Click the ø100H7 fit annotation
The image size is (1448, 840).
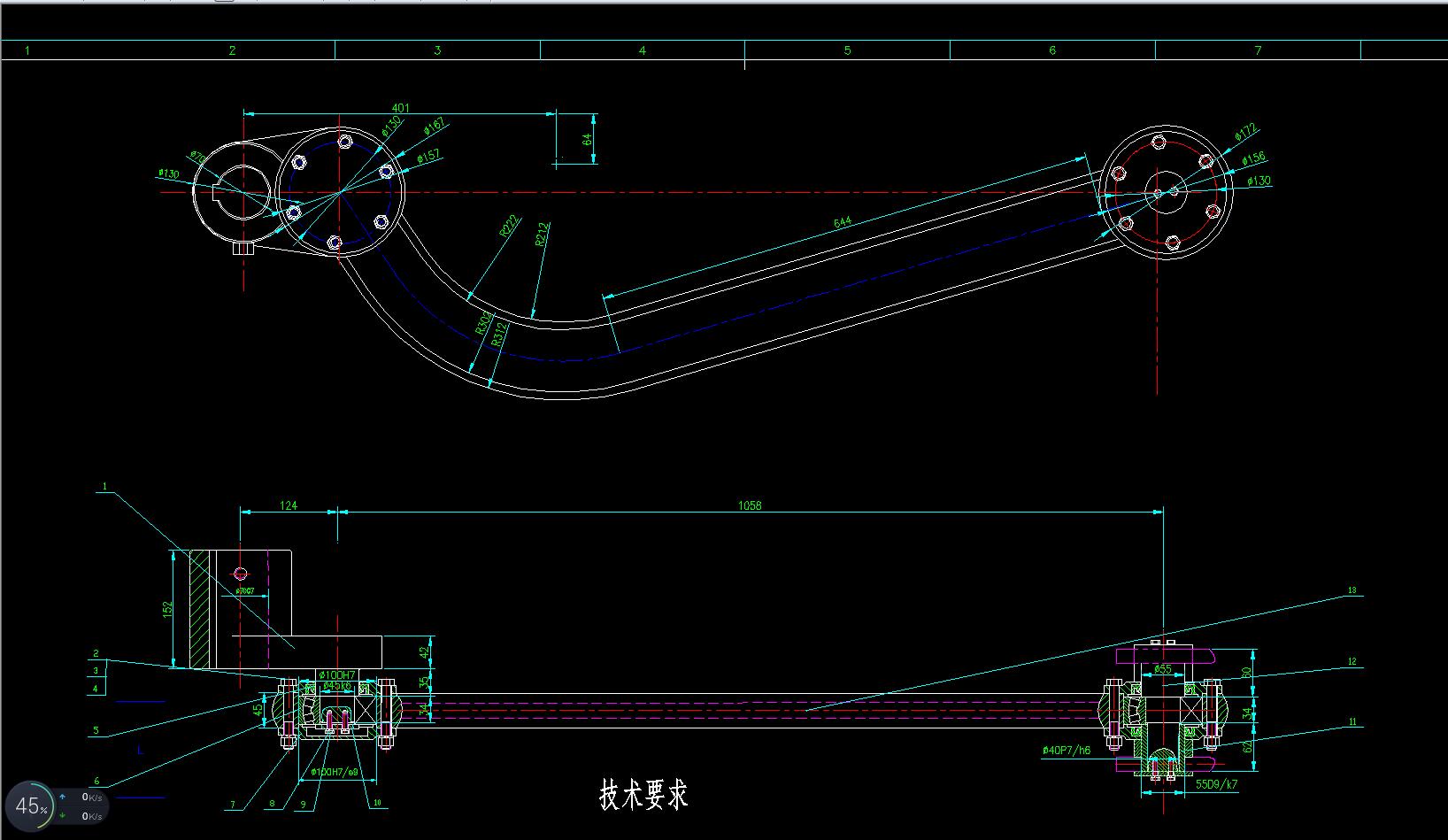click(336, 675)
